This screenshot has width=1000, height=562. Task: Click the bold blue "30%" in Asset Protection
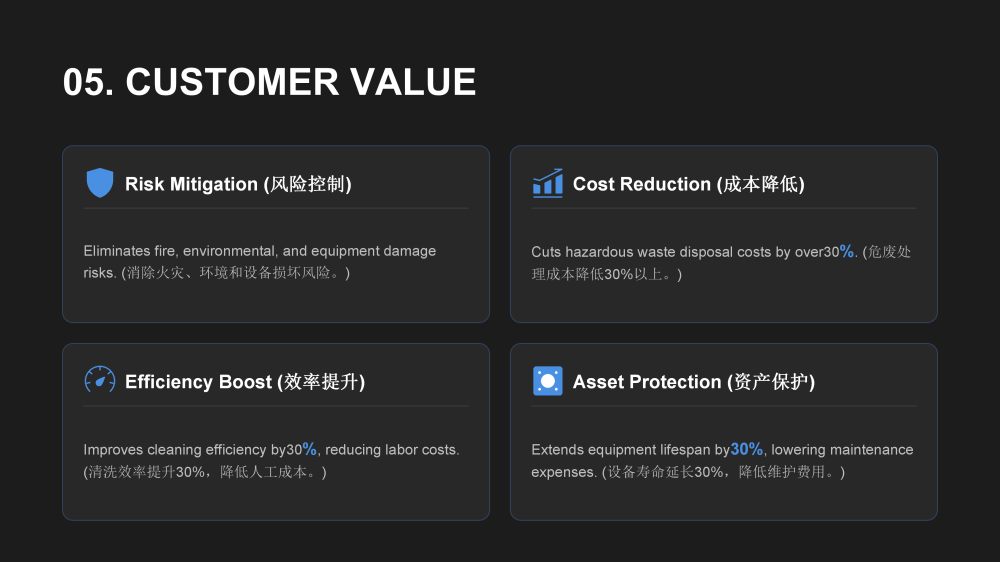[x=747, y=449]
